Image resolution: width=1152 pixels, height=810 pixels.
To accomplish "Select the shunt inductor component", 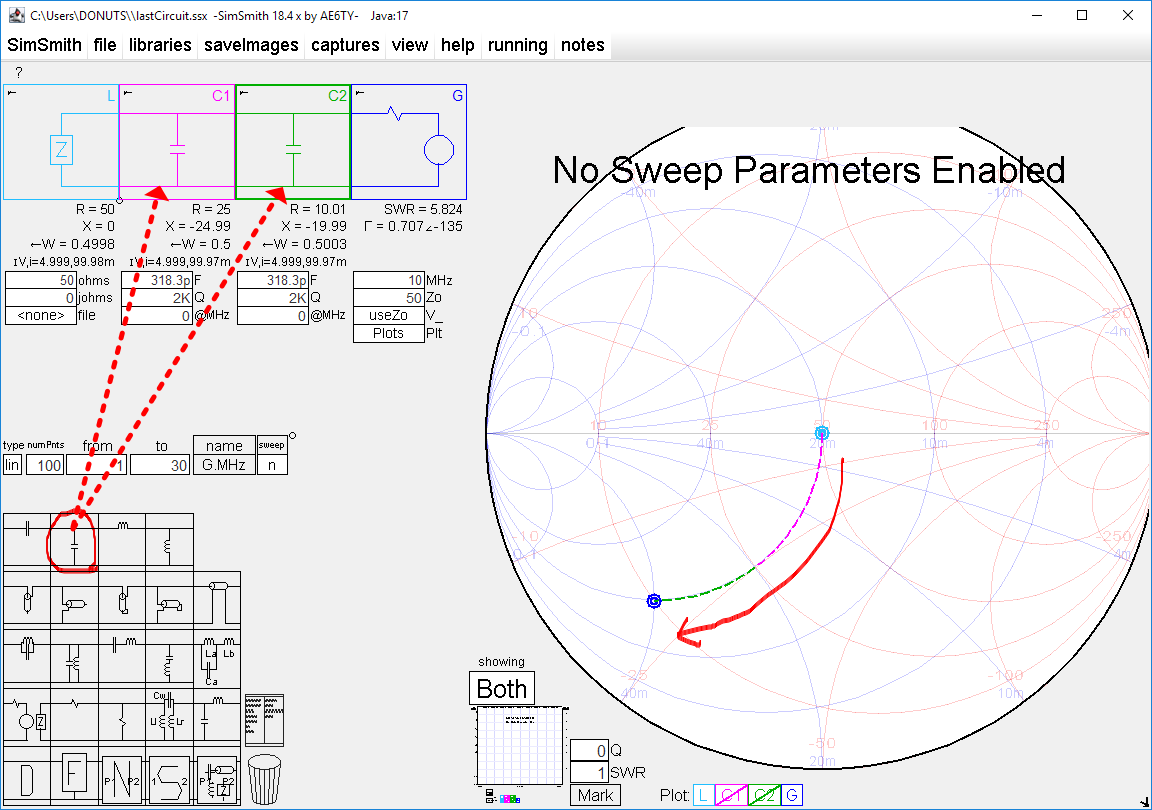I will [169, 541].
